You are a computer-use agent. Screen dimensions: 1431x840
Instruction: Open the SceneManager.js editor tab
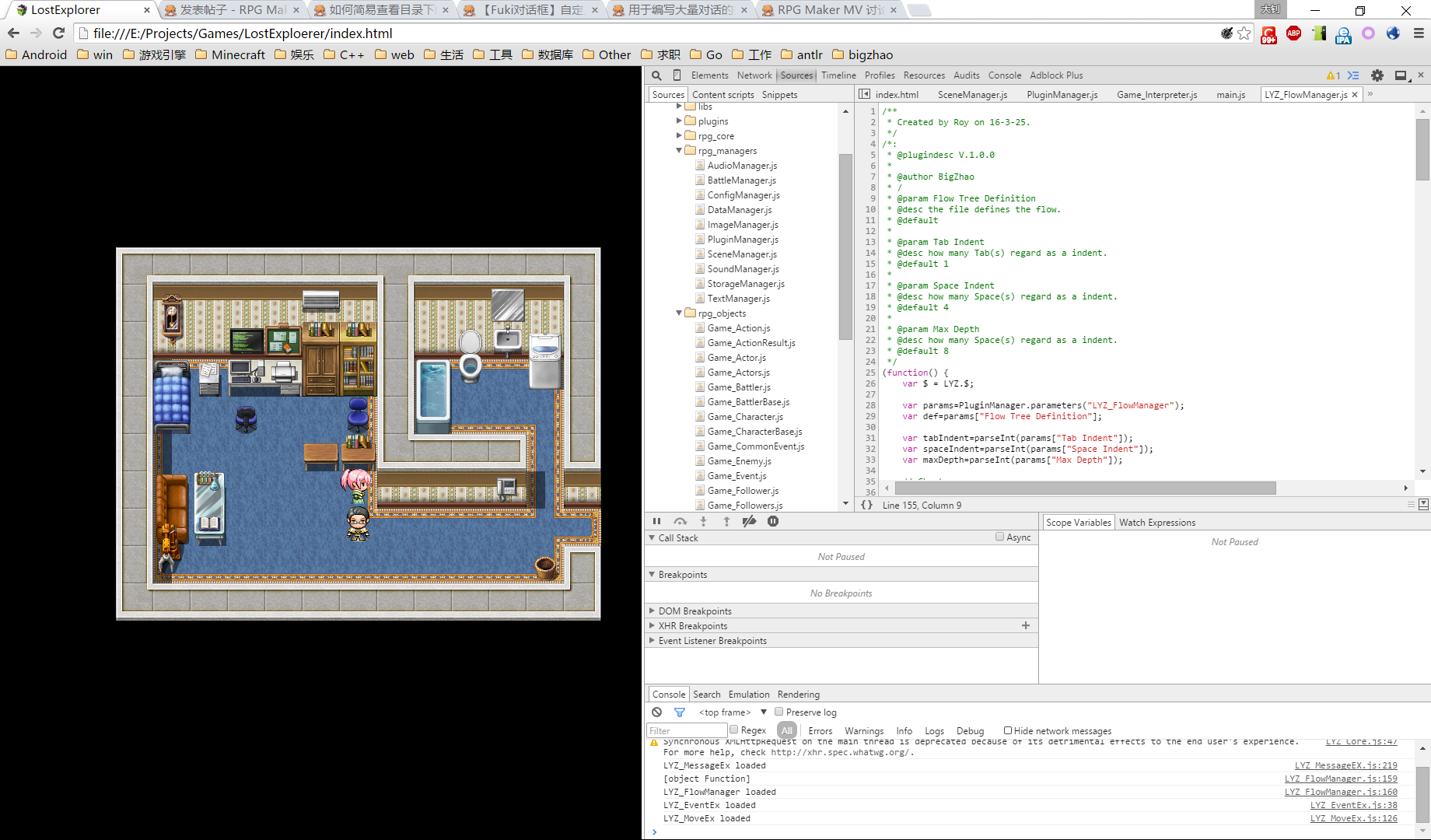coord(972,95)
